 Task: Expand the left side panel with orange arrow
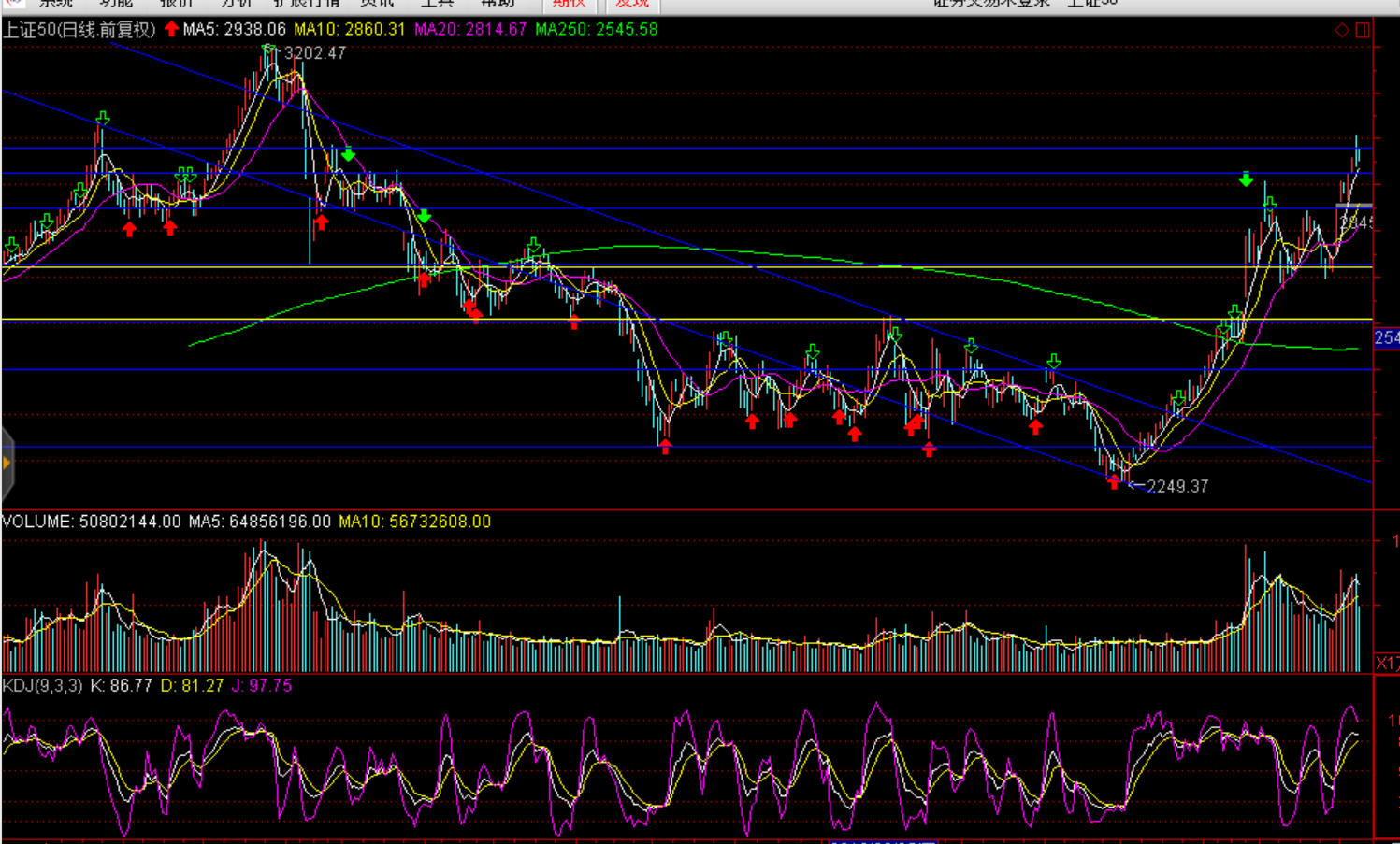pyautogui.click(x=7, y=463)
